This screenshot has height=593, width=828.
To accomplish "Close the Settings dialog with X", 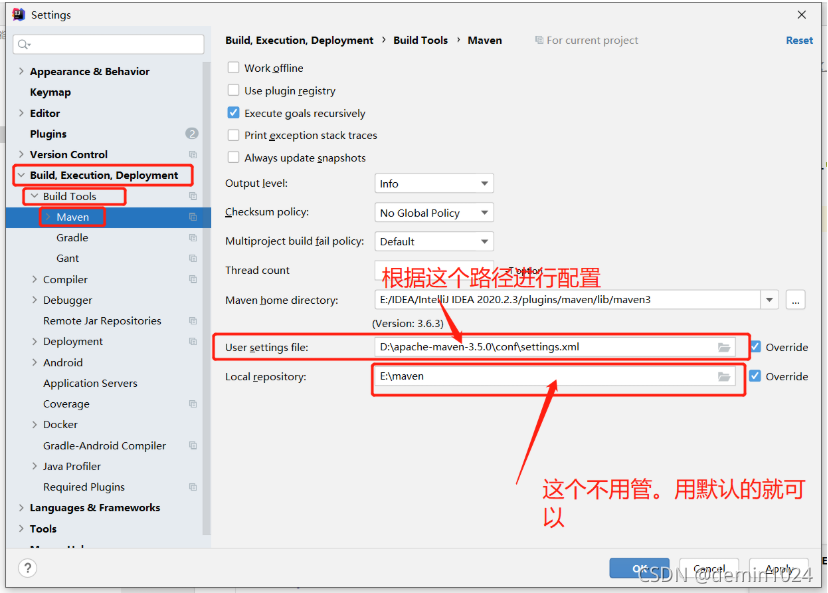I will tap(802, 15).
